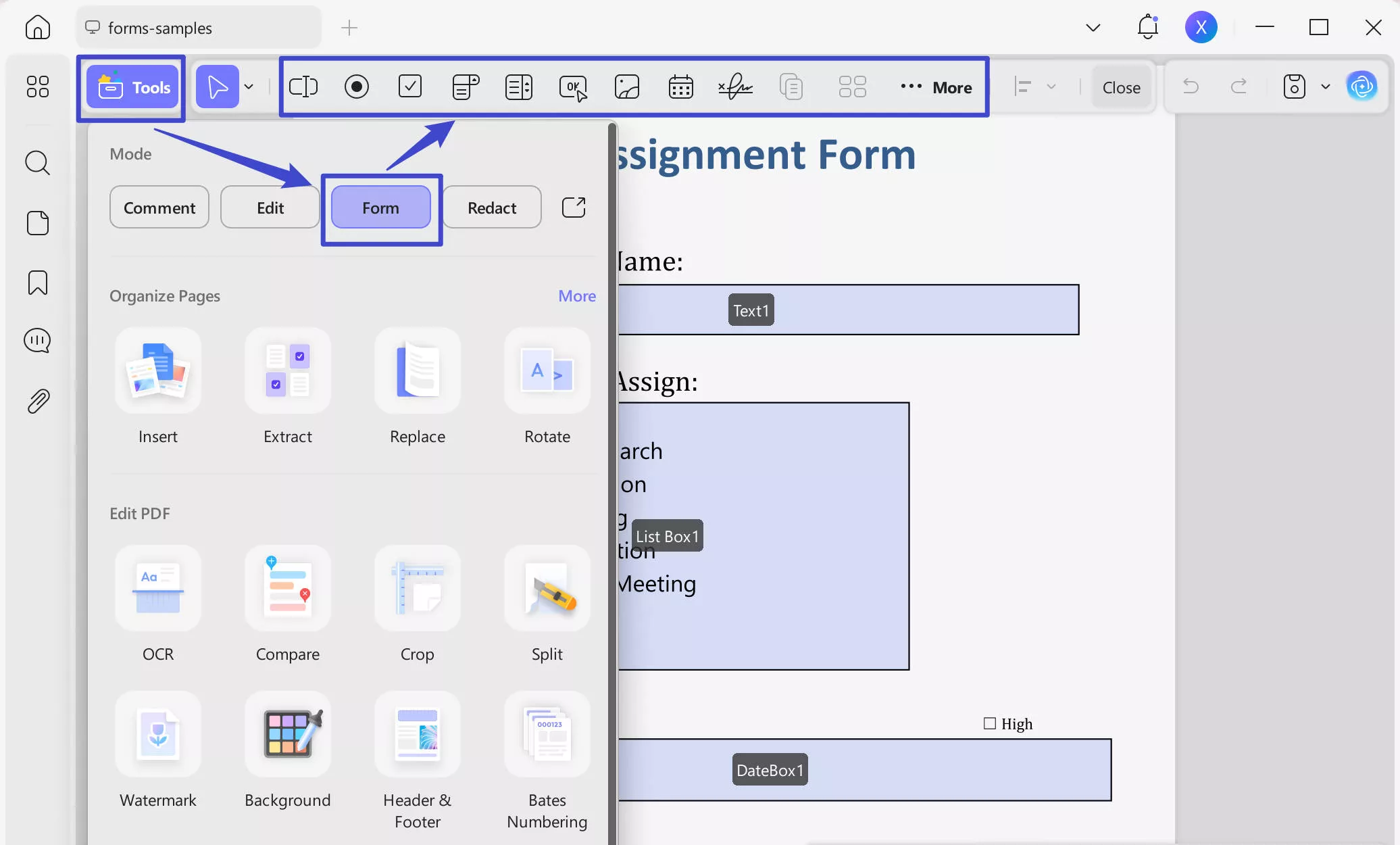
Task: Check the High priority checkbox
Action: click(989, 723)
